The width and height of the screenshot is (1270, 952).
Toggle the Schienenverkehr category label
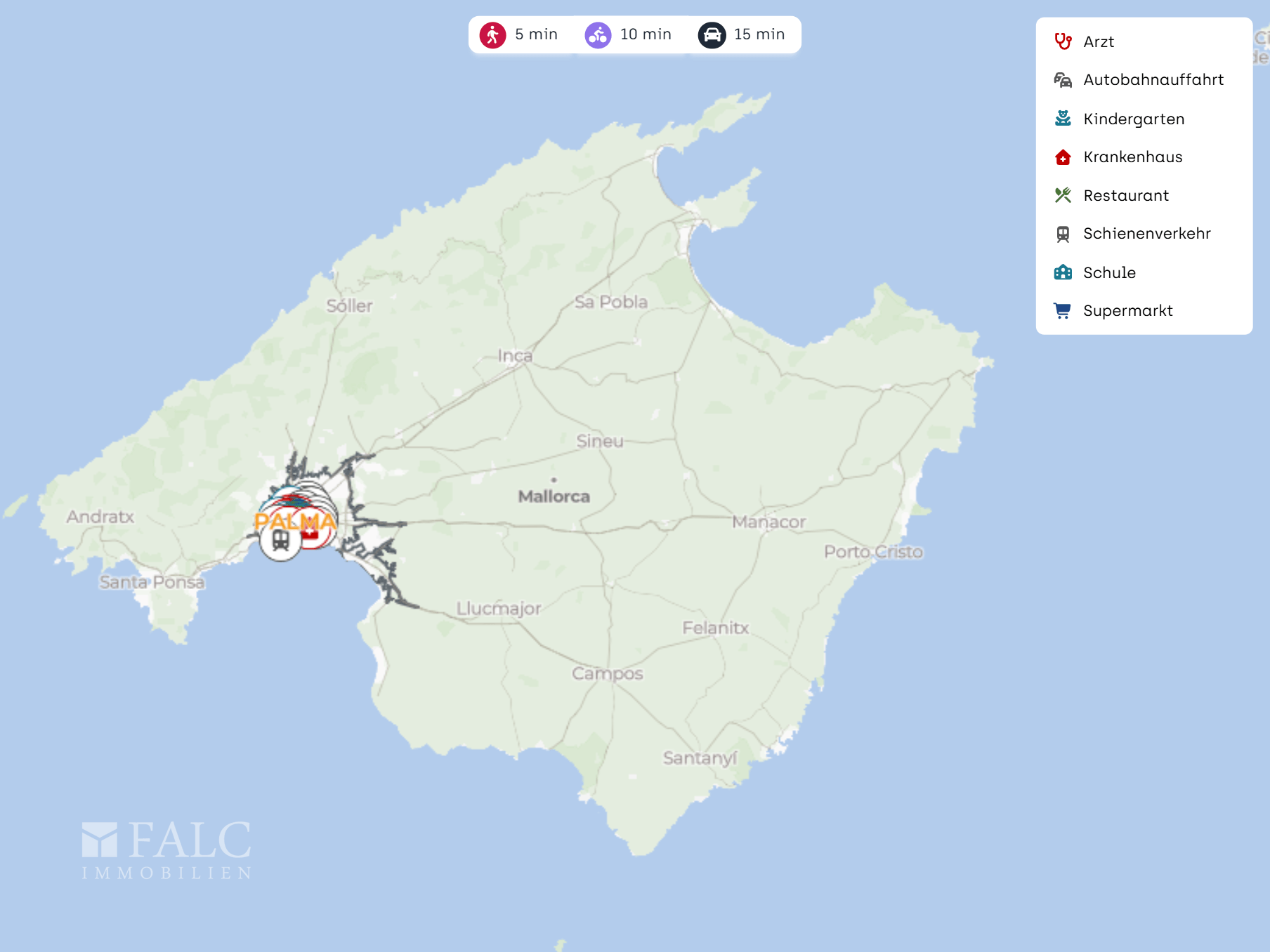point(1146,234)
